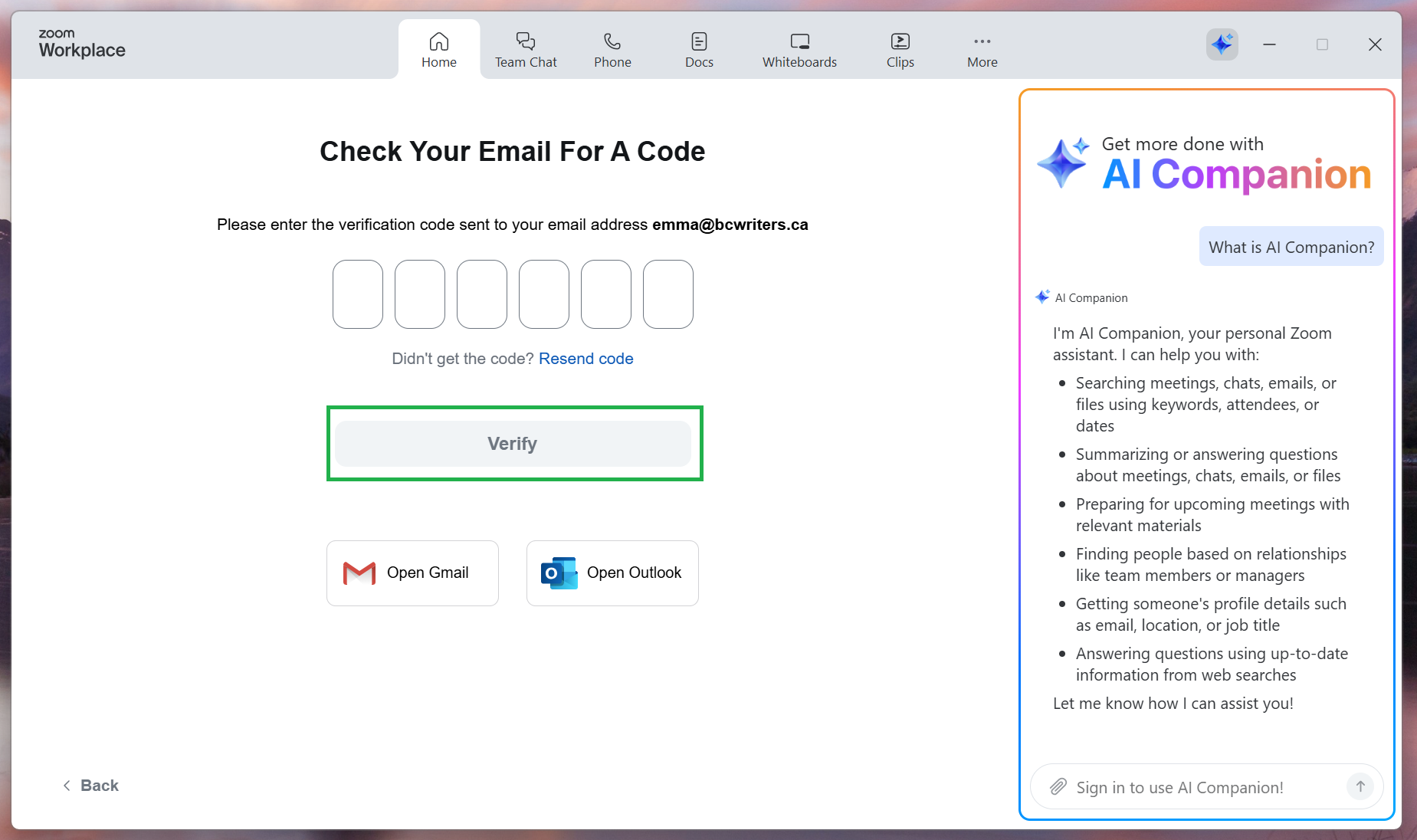Click the Phone handset icon

coord(612,41)
